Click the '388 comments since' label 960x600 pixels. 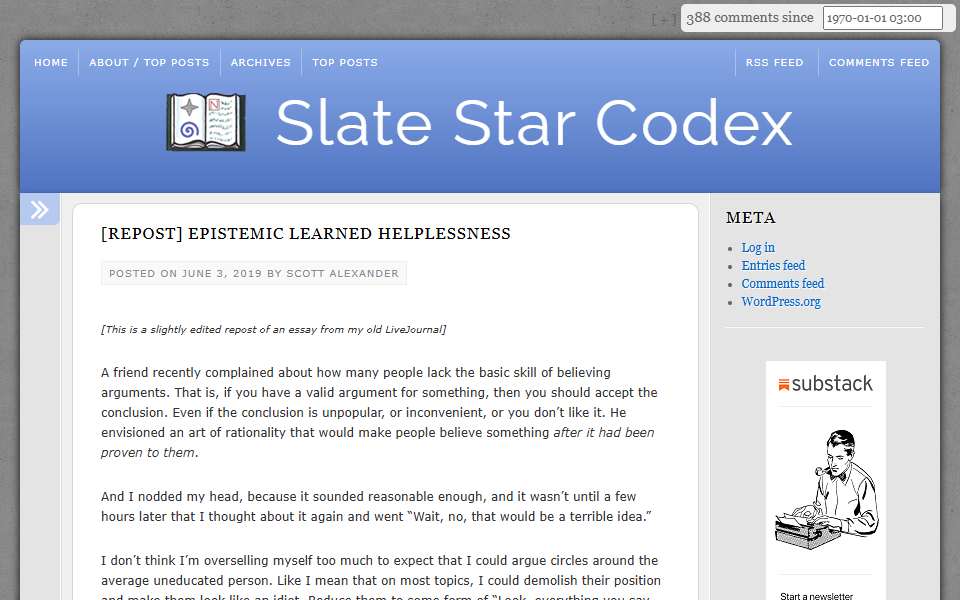point(750,18)
